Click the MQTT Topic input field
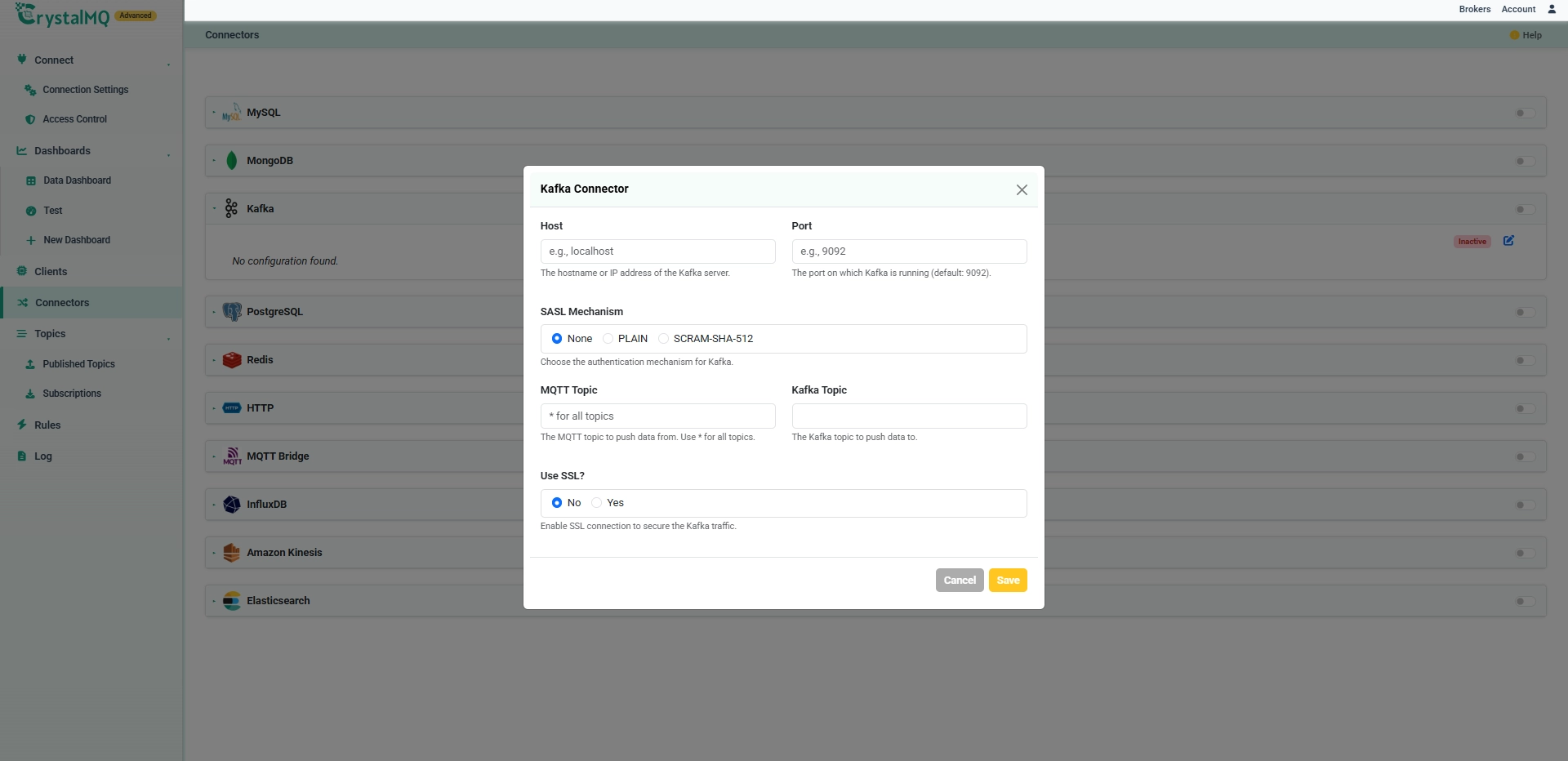 point(658,416)
